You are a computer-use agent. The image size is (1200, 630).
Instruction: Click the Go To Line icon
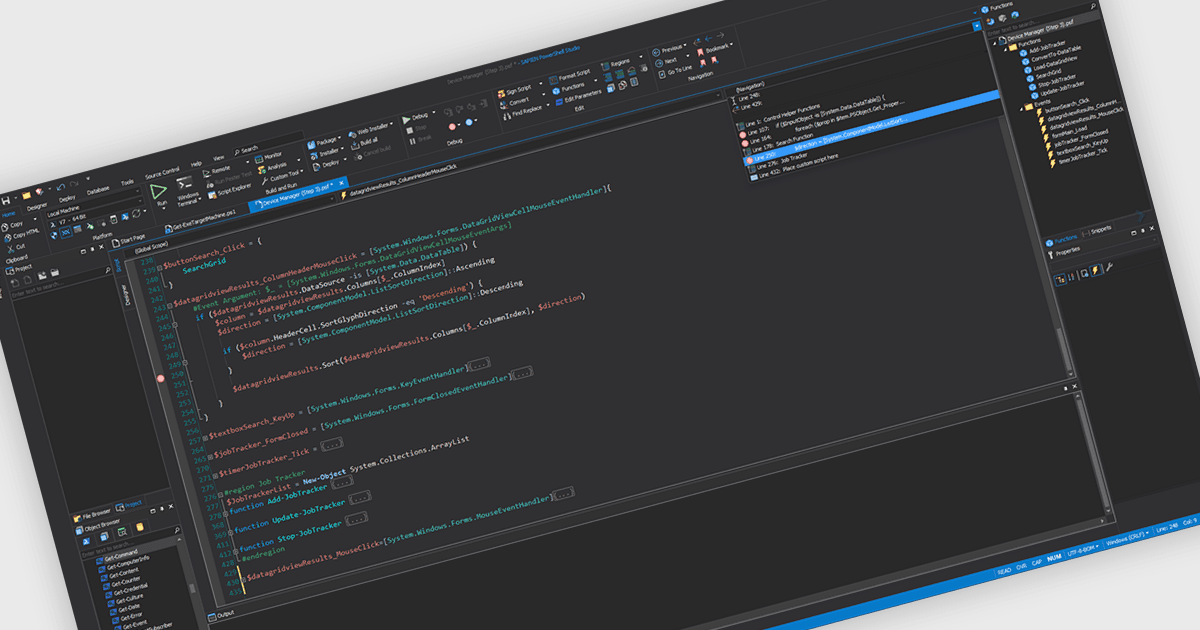pyautogui.click(x=662, y=73)
